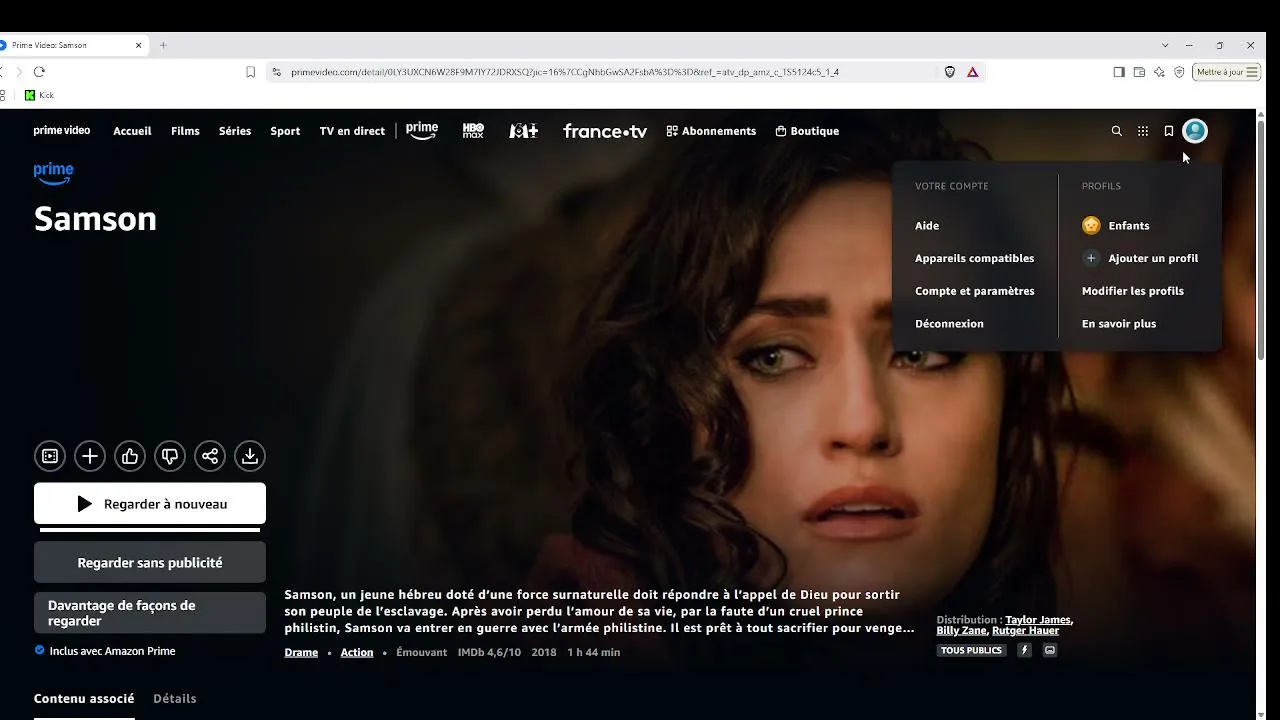Select Appareils compatibles in the account menu
This screenshot has height=720, width=1280.
click(x=975, y=258)
